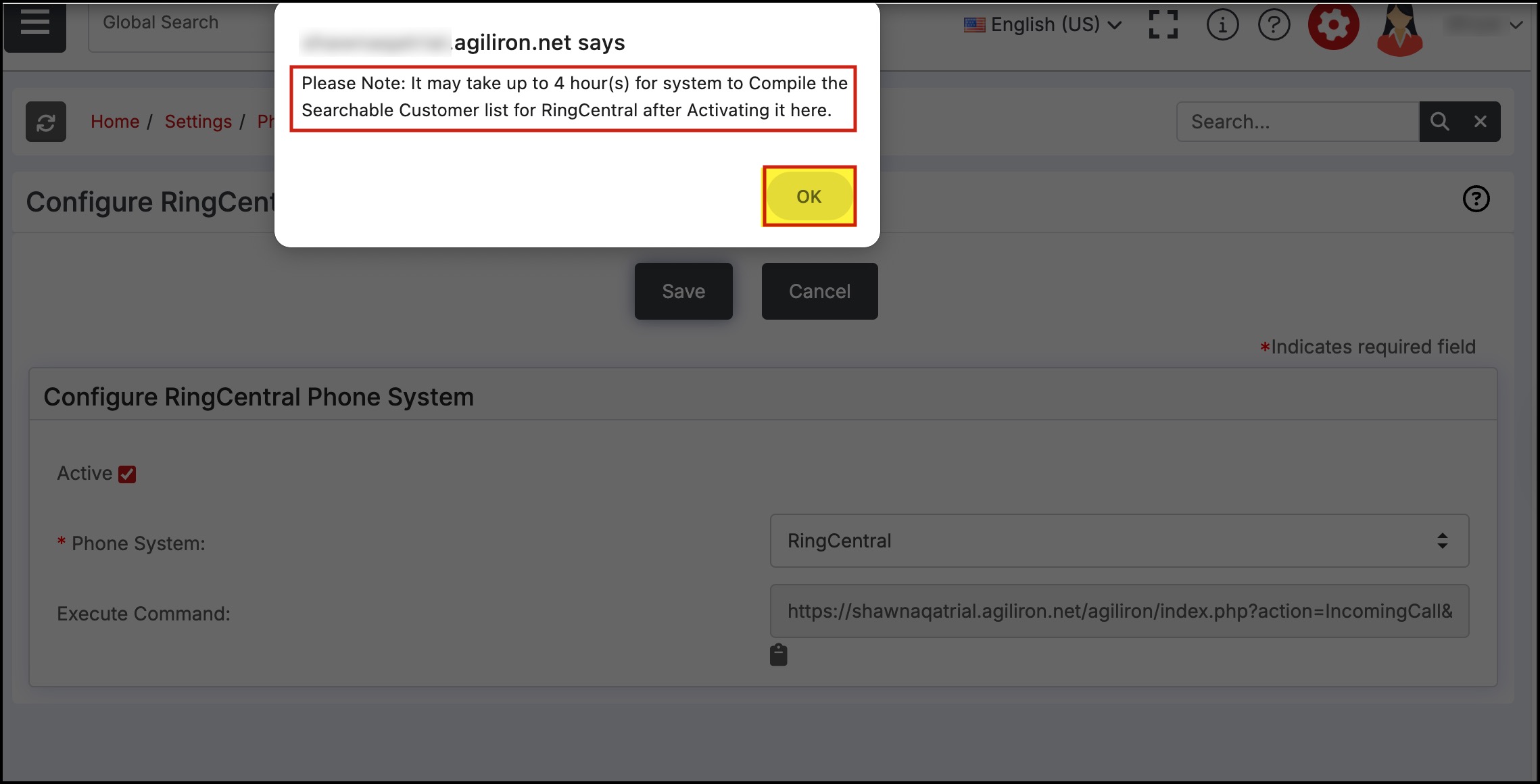Clear search with the X icon
This screenshot has height=784, width=1540.
pos(1481,122)
